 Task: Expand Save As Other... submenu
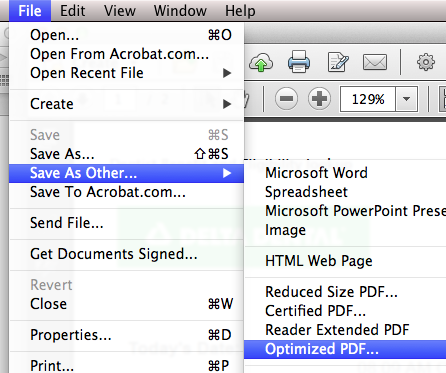[x=127, y=173]
